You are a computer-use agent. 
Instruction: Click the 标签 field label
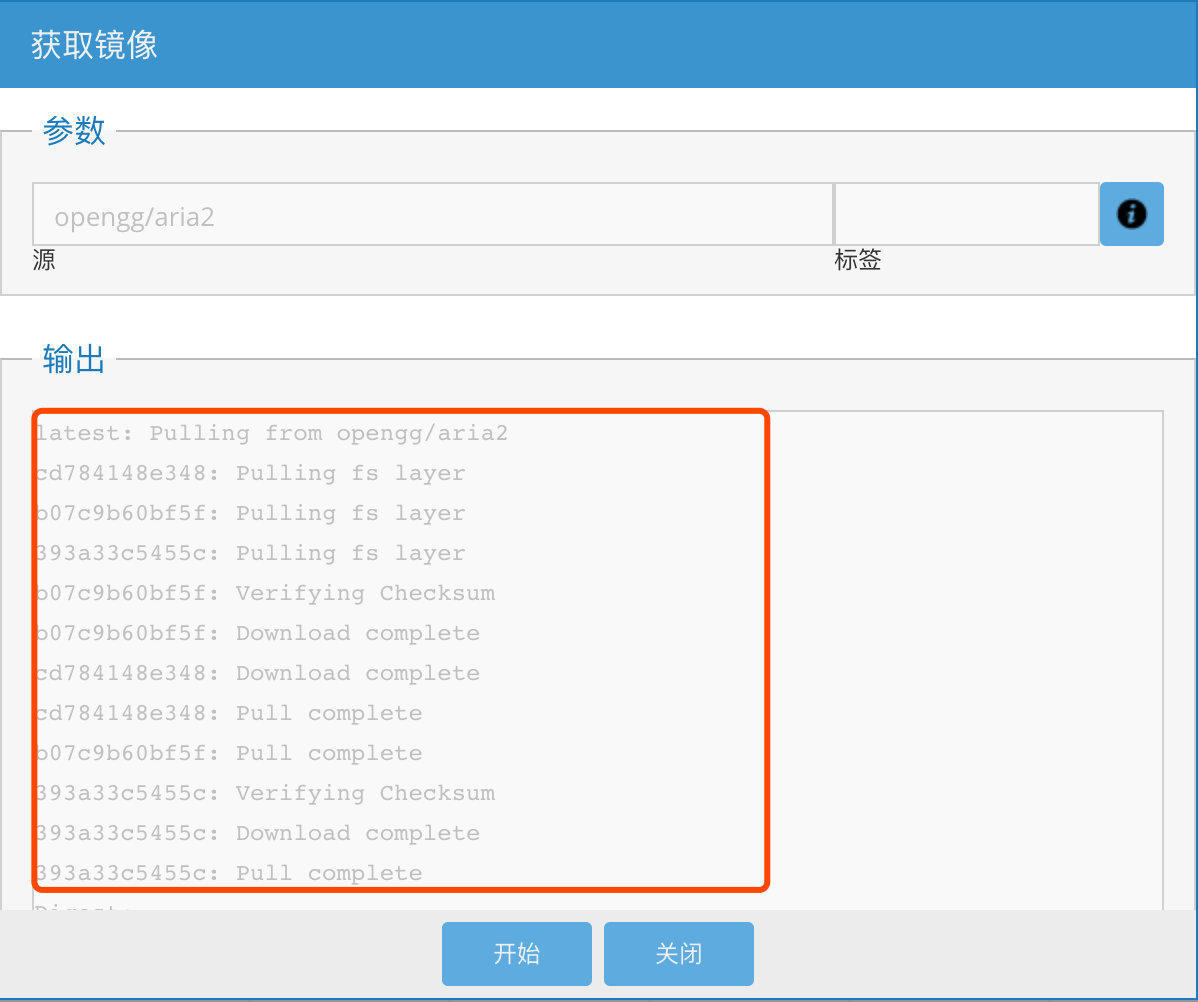857,260
